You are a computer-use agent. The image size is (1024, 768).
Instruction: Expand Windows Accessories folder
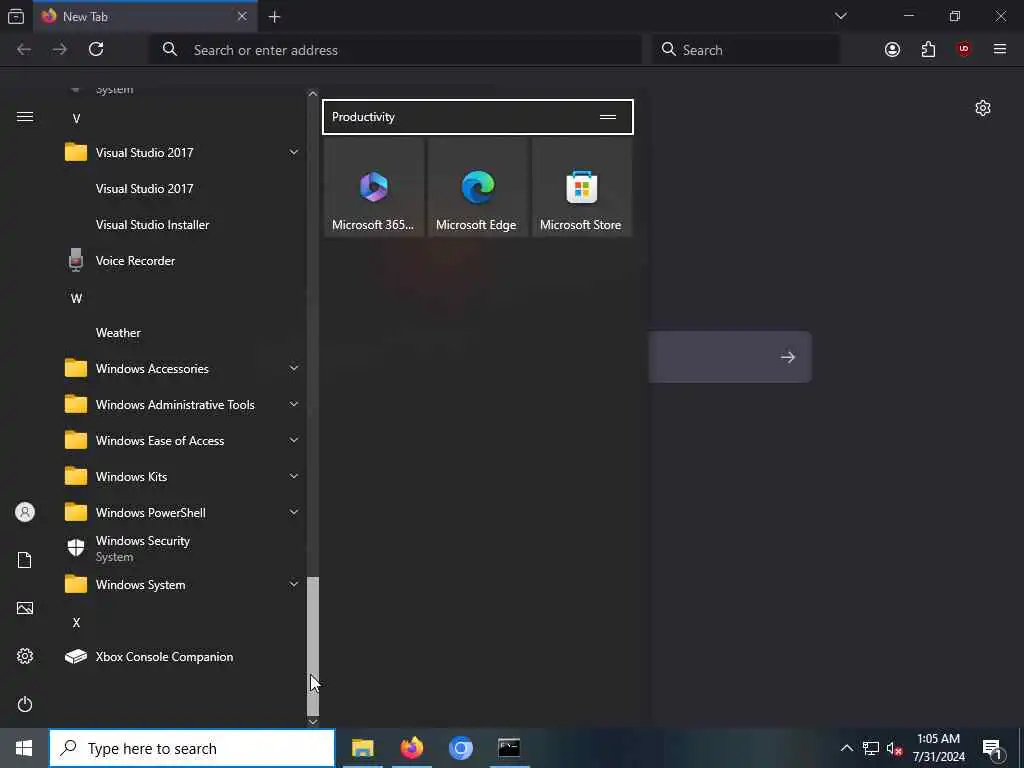click(x=182, y=369)
